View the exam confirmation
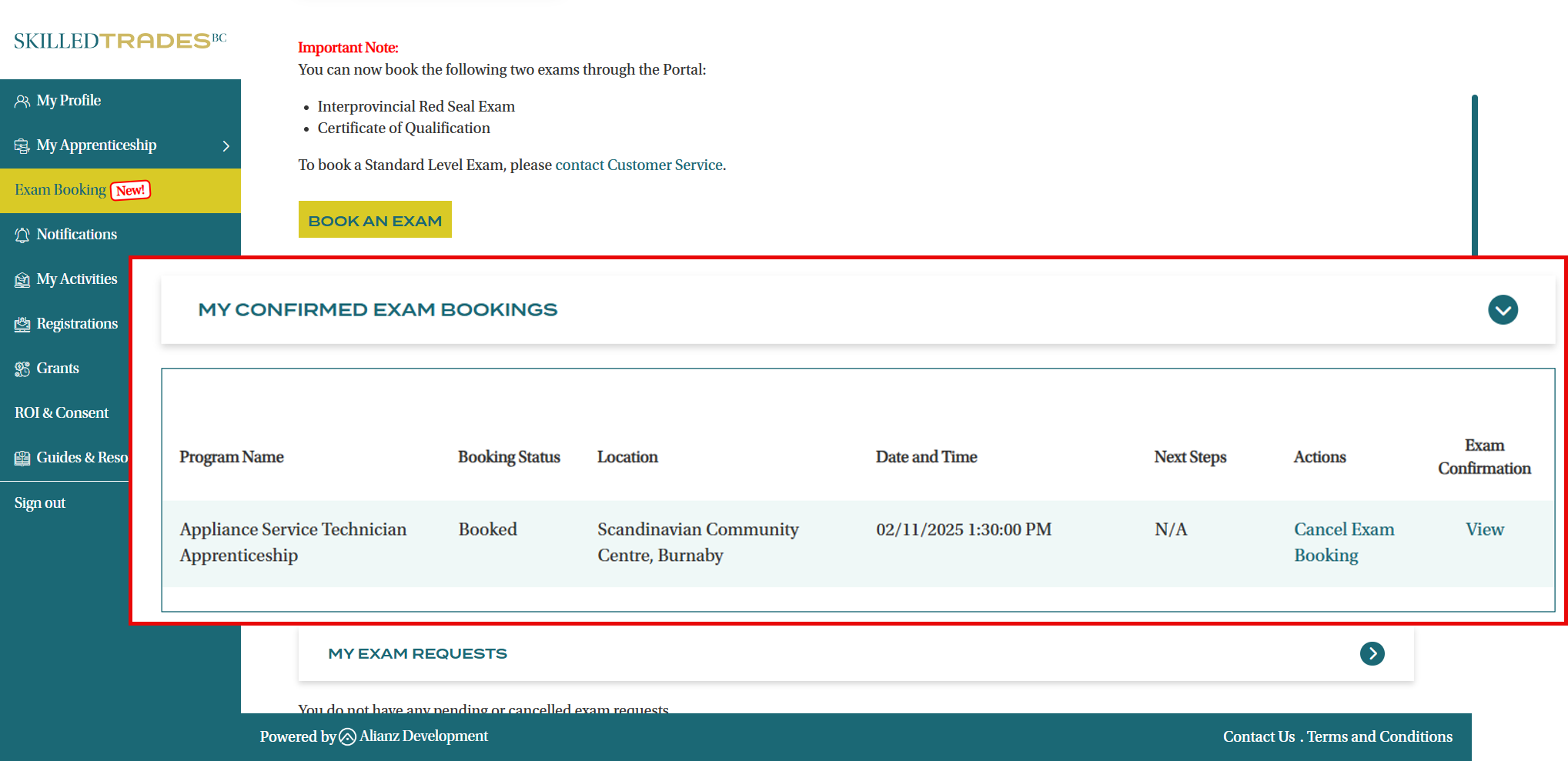 pos(1483,529)
